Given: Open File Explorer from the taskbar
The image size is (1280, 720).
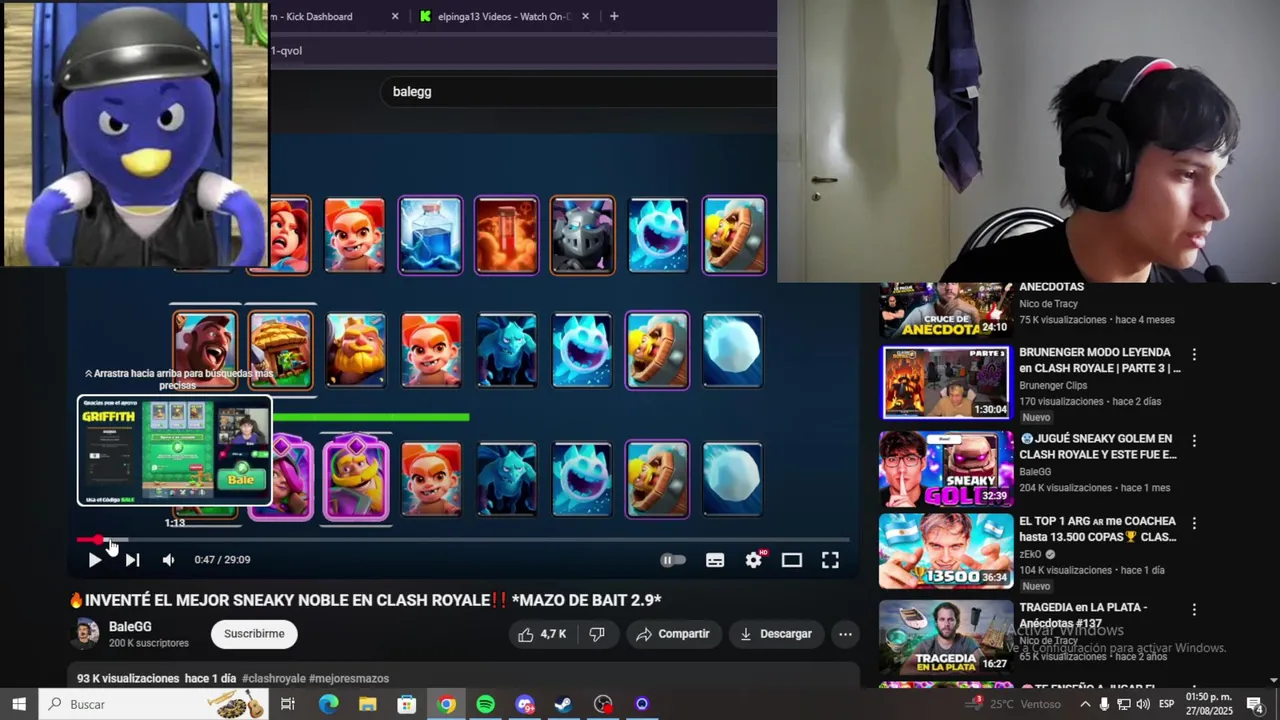Looking at the screenshot, I should [x=367, y=704].
